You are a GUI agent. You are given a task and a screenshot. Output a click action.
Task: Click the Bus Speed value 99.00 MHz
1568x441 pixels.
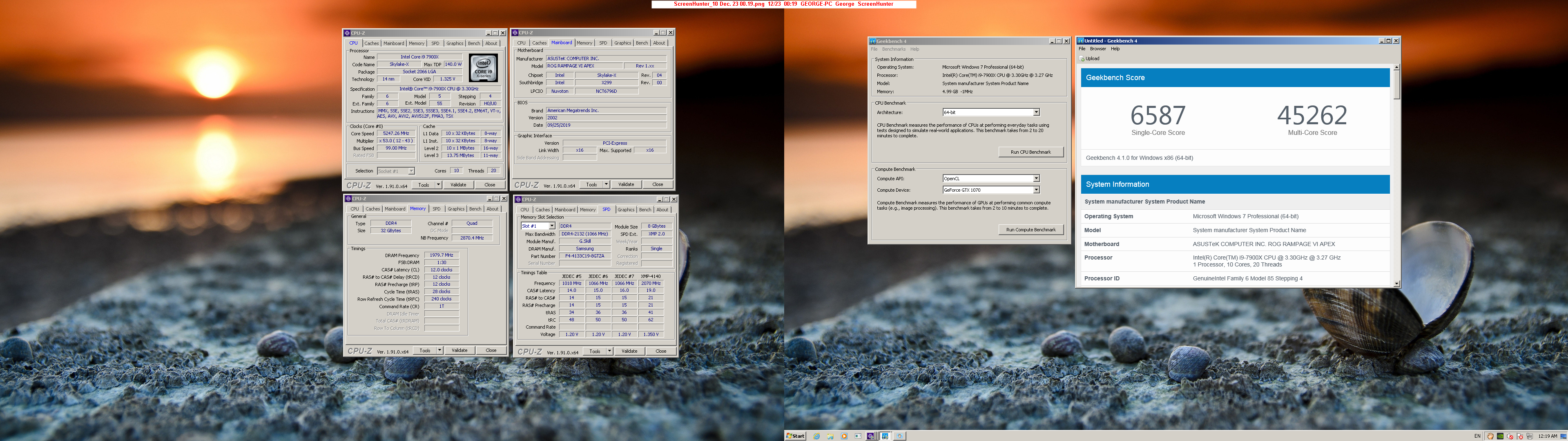tap(396, 148)
